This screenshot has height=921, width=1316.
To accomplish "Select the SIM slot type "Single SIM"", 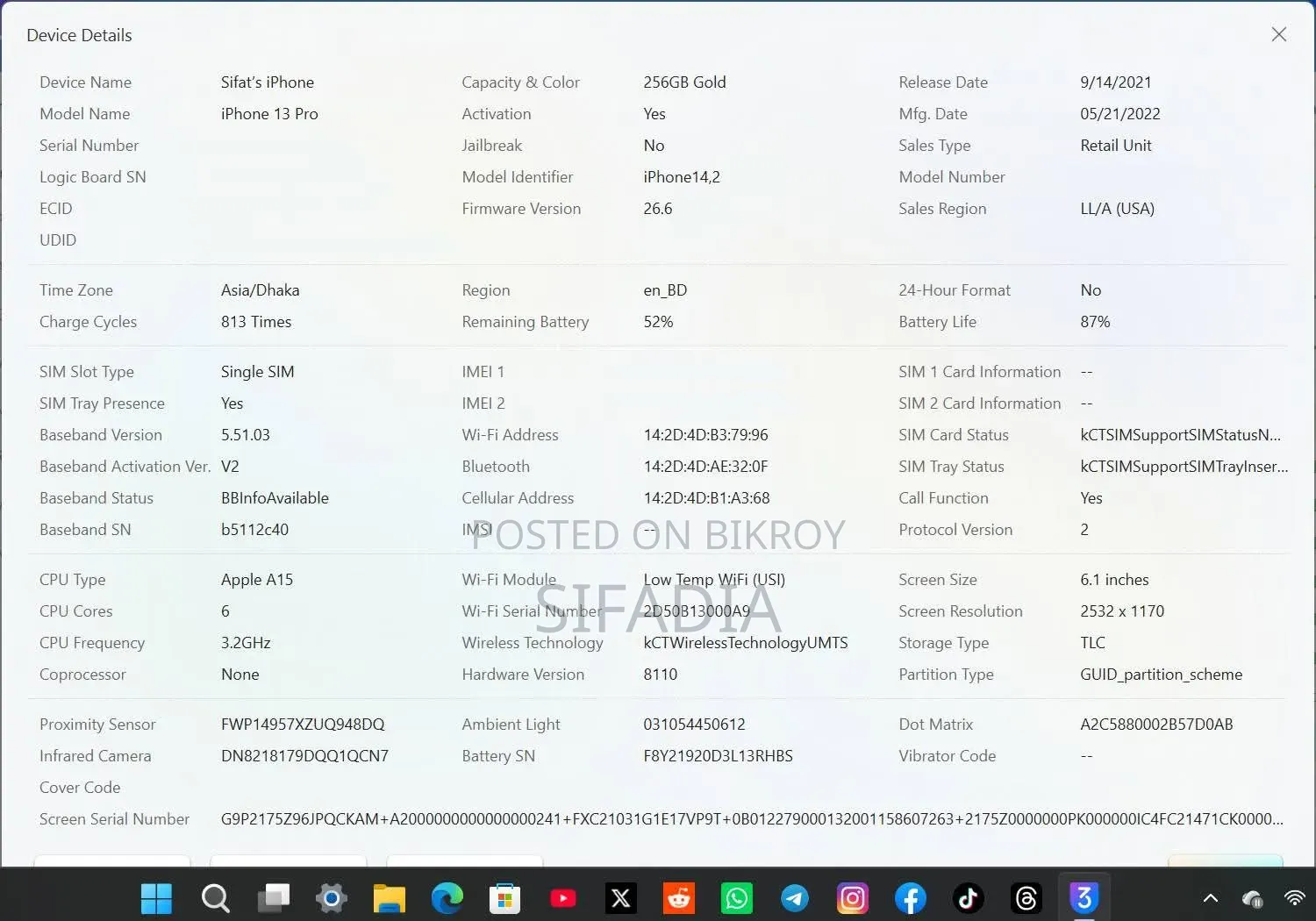I will (258, 372).
